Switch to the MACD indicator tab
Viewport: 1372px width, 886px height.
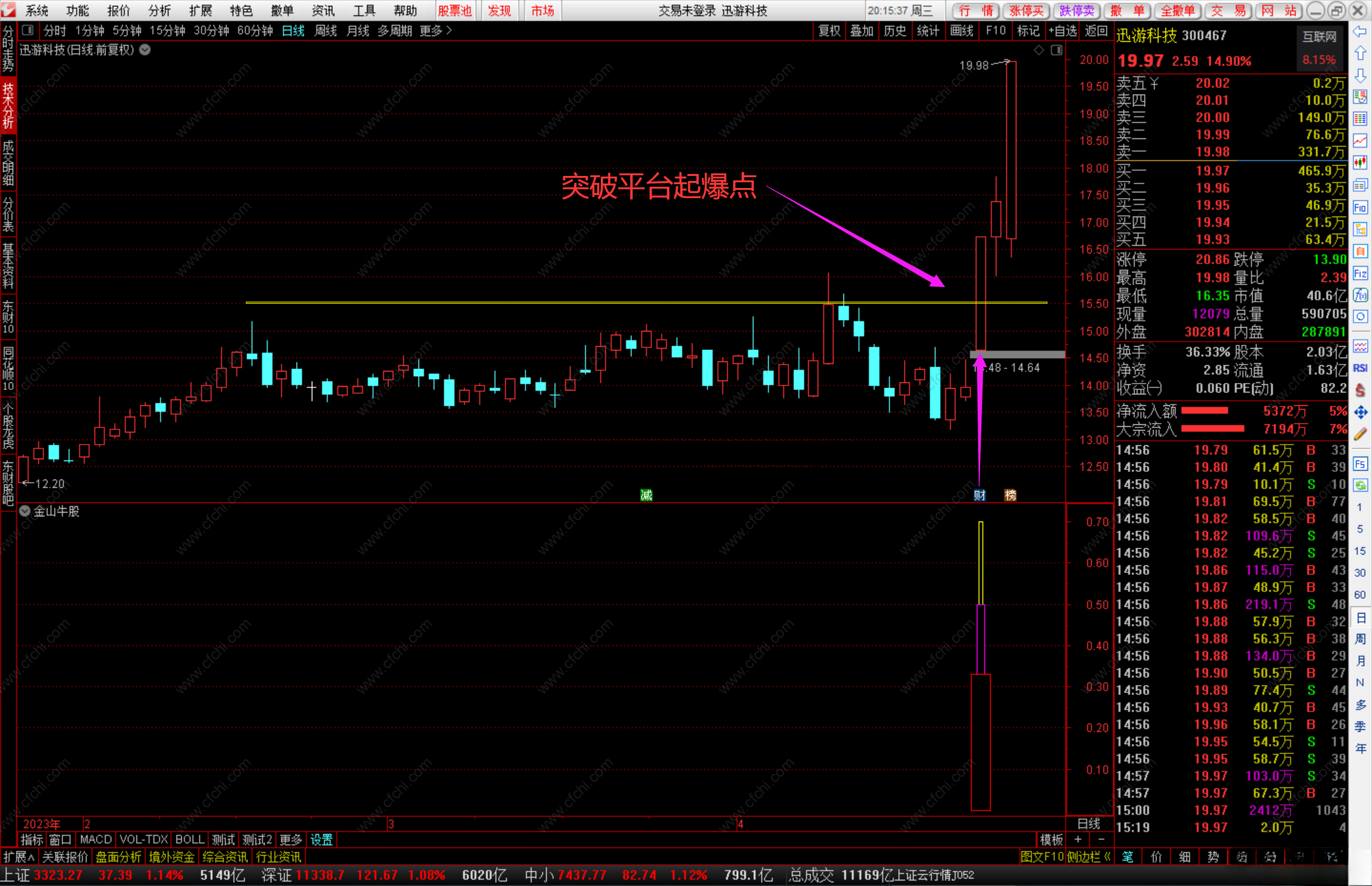pos(96,840)
